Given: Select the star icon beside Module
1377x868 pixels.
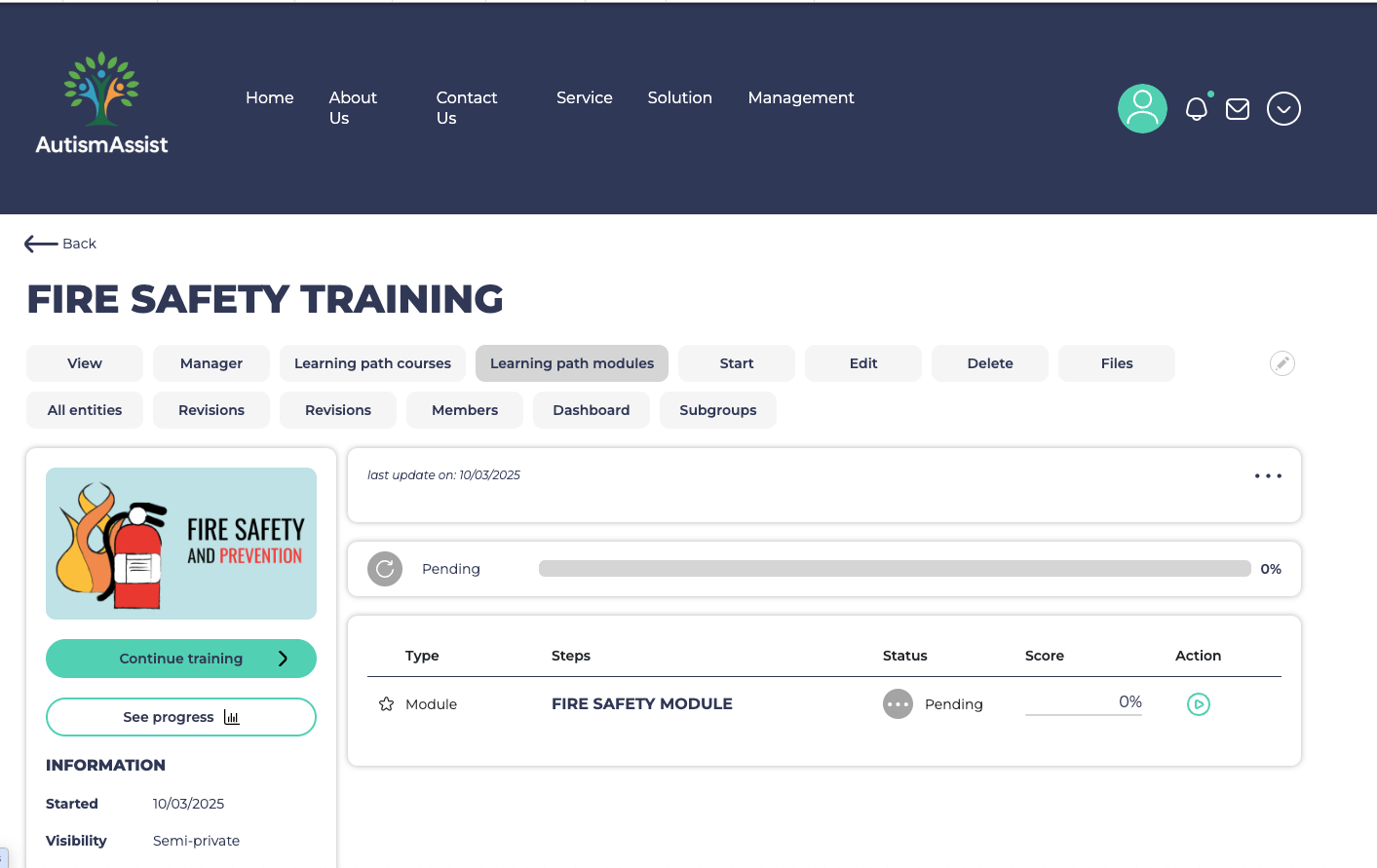Looking at the screenshot, I should click(386, 702).
